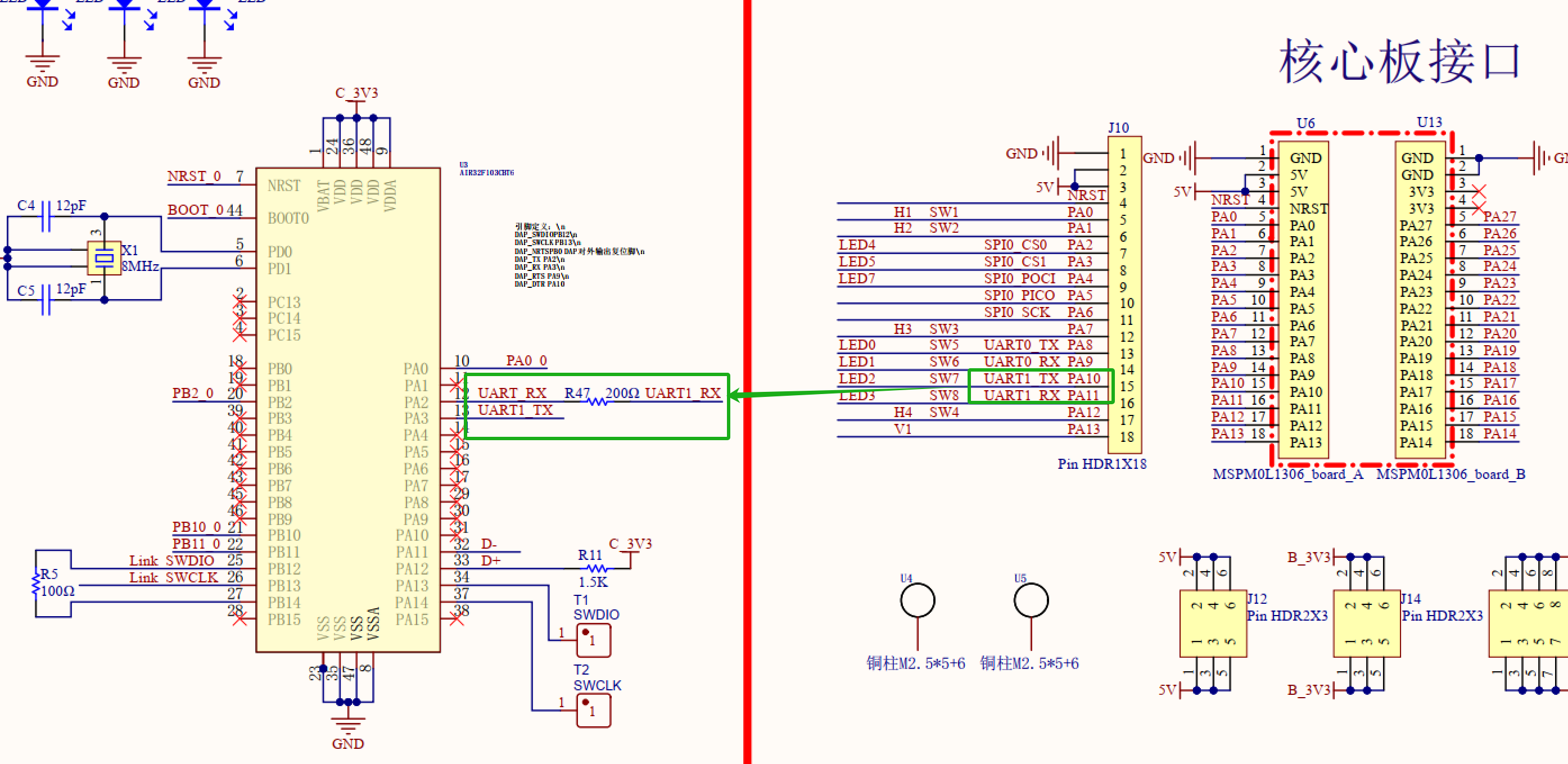Image resolution: width=1568 pixels, height=764 pixels.
Task: Click the J10 Pin HDR1X18 header body
Action: click(x=1124, y=295)
